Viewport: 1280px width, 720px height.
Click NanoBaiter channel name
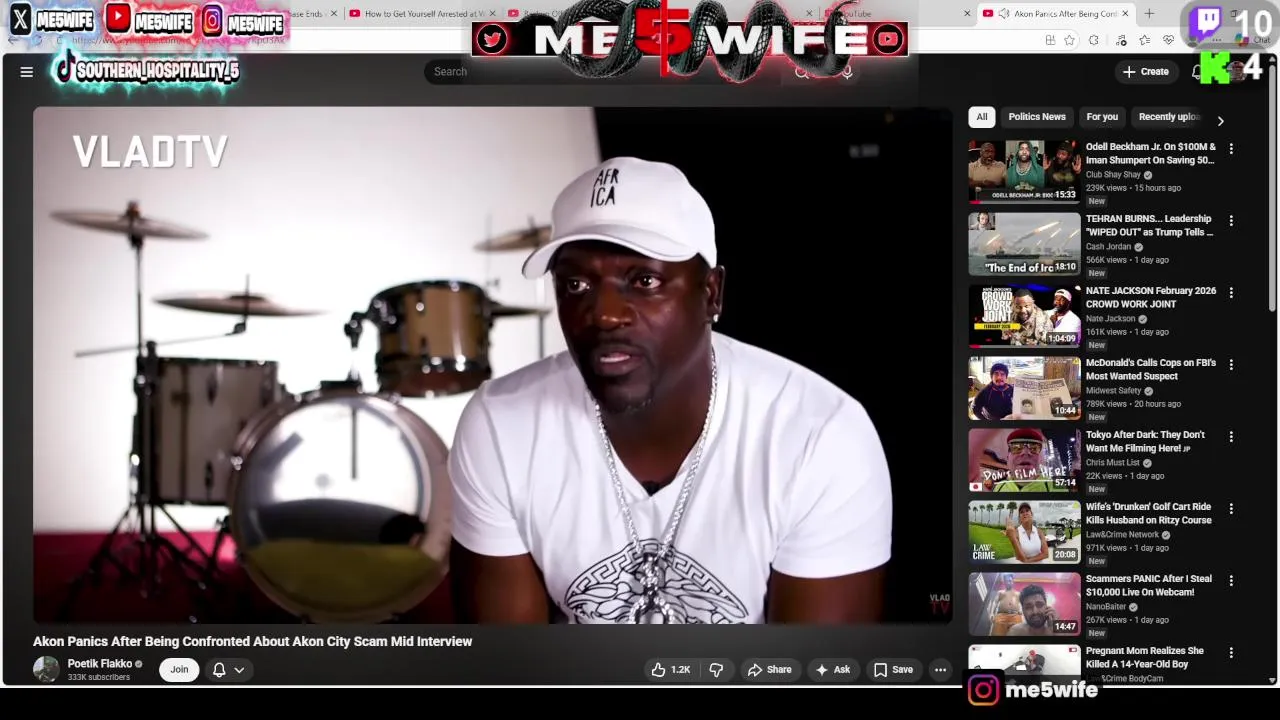point(1106,607)
